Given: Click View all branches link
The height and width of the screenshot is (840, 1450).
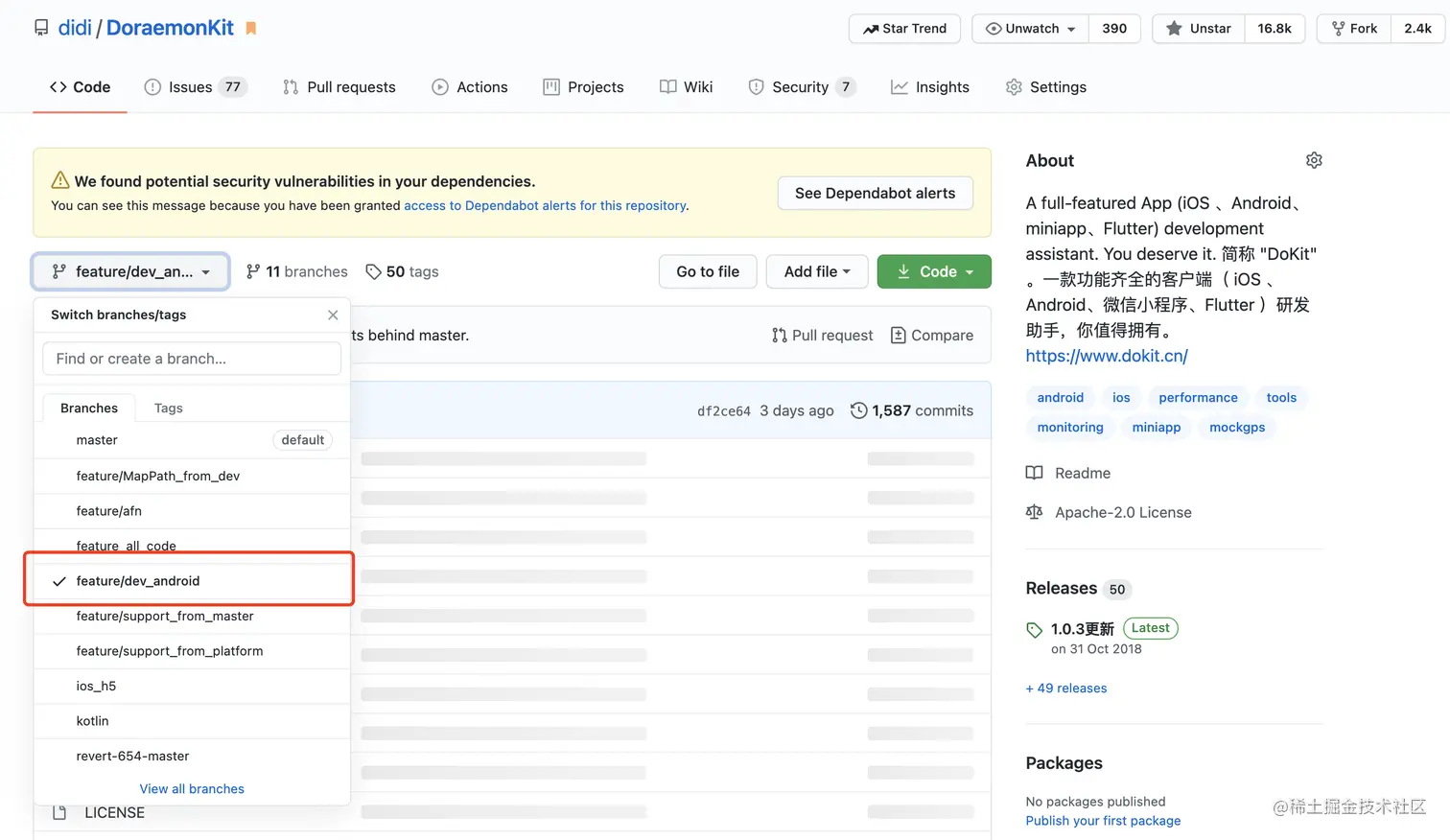Looking at the screenshot, I should (x=192, y=789).
